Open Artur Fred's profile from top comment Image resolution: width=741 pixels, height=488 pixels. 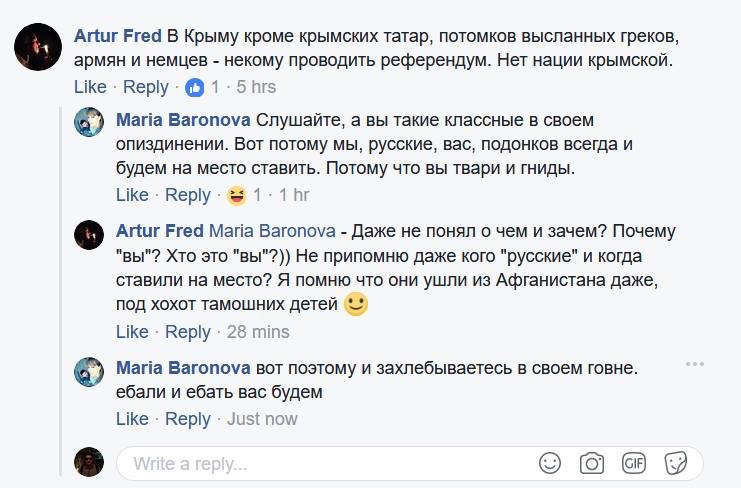coord(118,36)
